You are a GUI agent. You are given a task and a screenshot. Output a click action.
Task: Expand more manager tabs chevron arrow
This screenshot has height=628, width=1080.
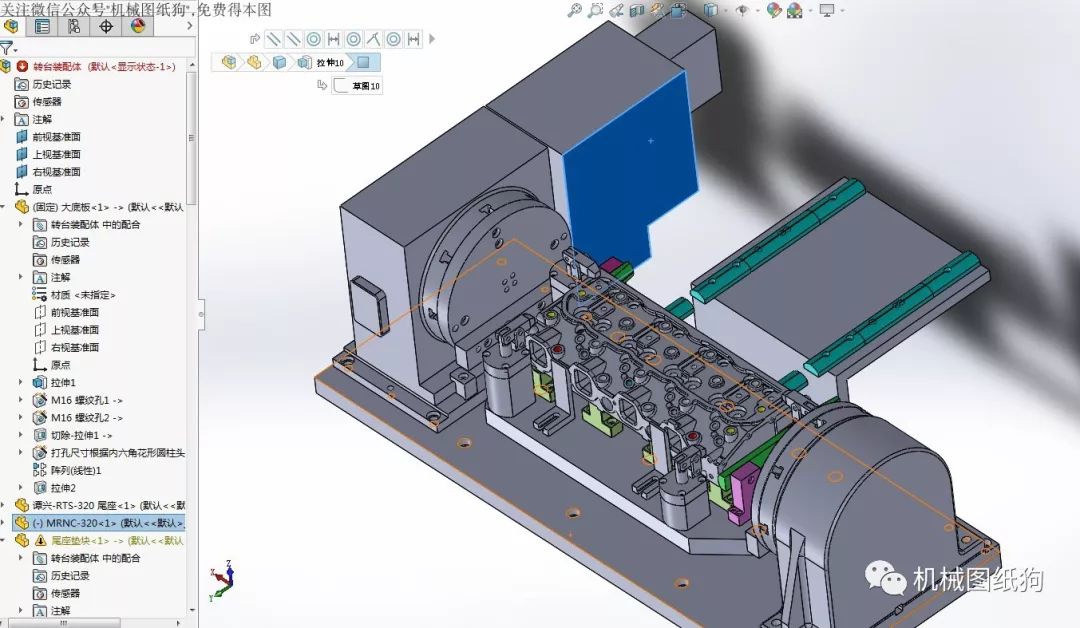[190, 26]
